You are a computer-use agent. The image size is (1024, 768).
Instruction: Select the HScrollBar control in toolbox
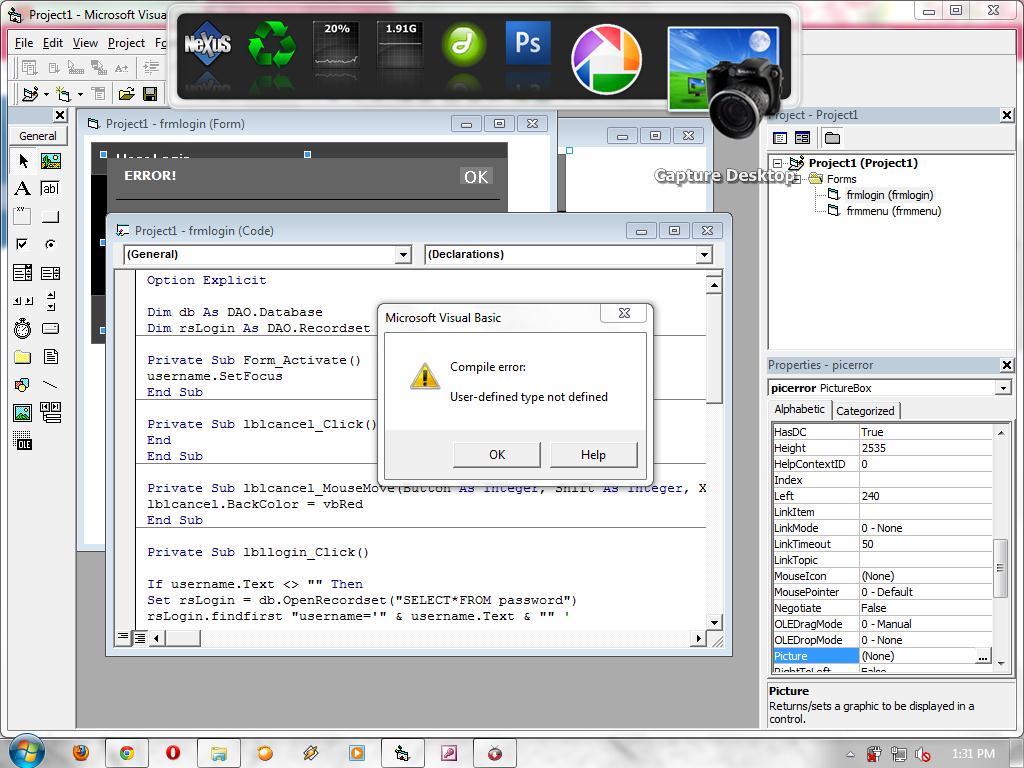(x=23, y=300)
